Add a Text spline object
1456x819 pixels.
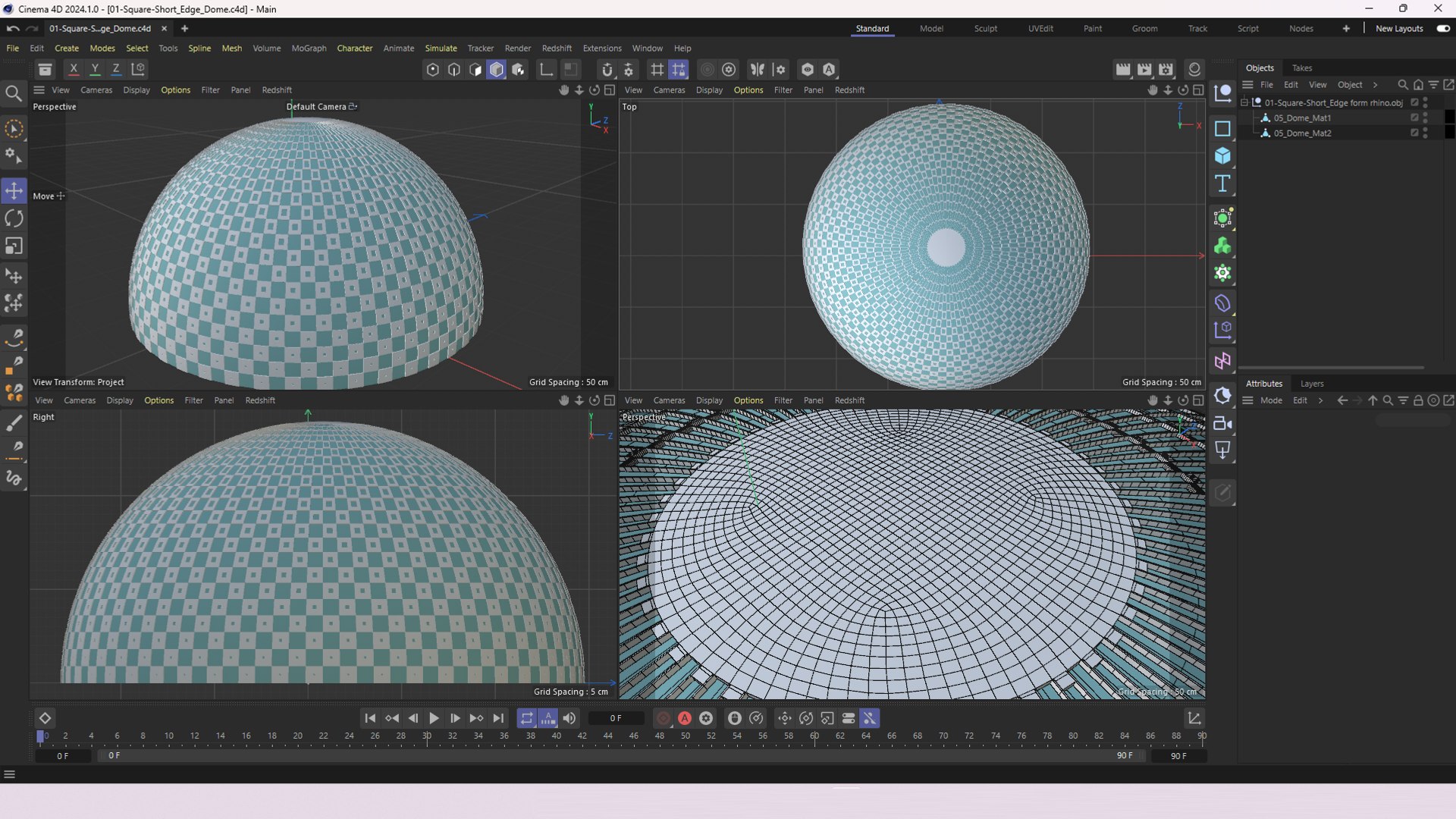(x=1222, y=184)
